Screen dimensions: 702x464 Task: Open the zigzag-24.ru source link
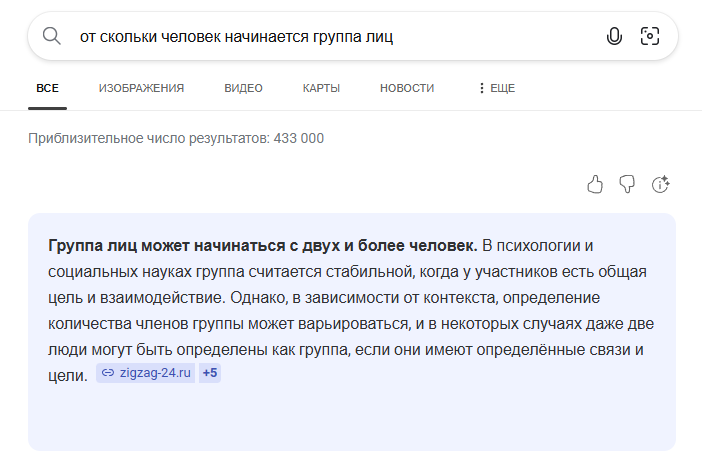pyautogui.click(x=155, y=373)
